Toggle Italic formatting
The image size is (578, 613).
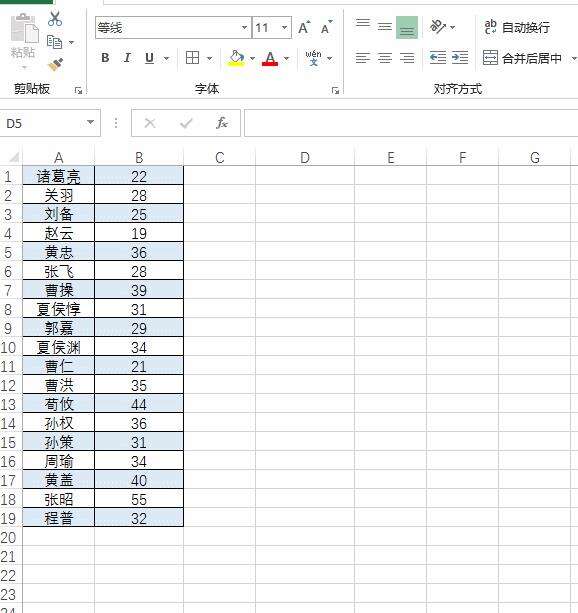[x=127, y=58]
